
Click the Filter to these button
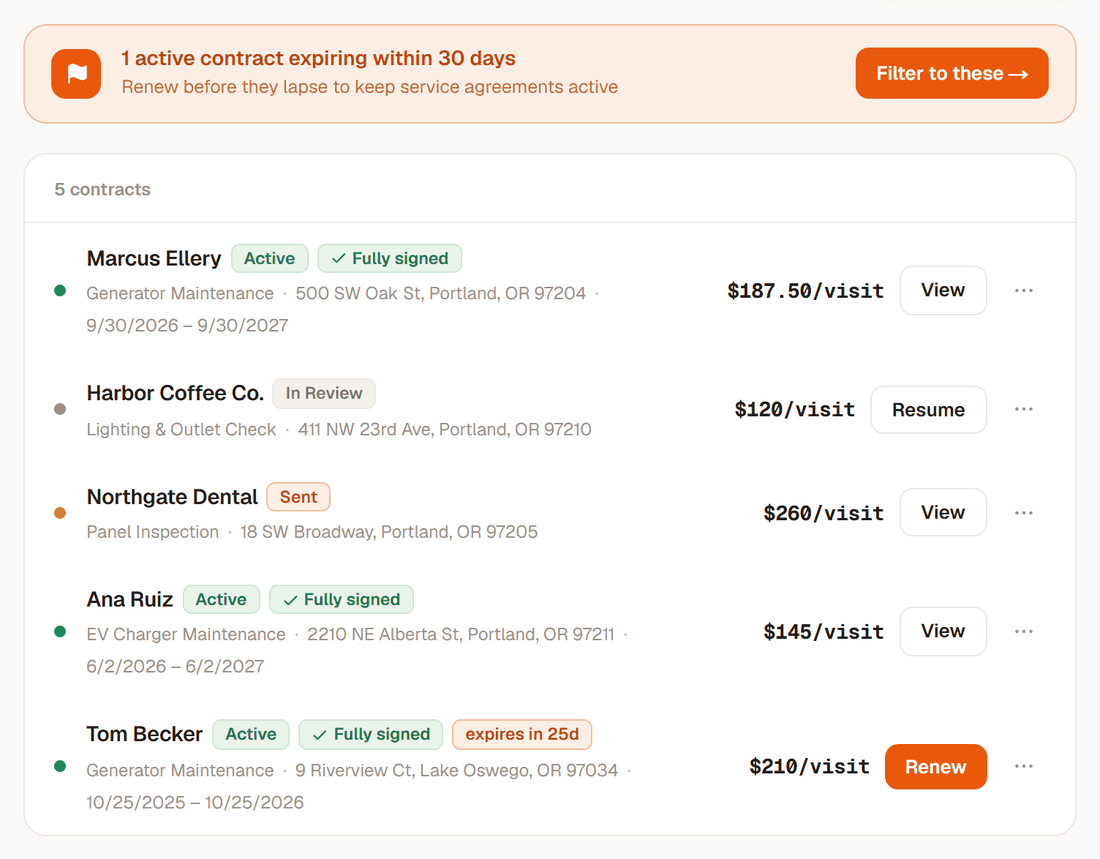click(x=952, y=73)
